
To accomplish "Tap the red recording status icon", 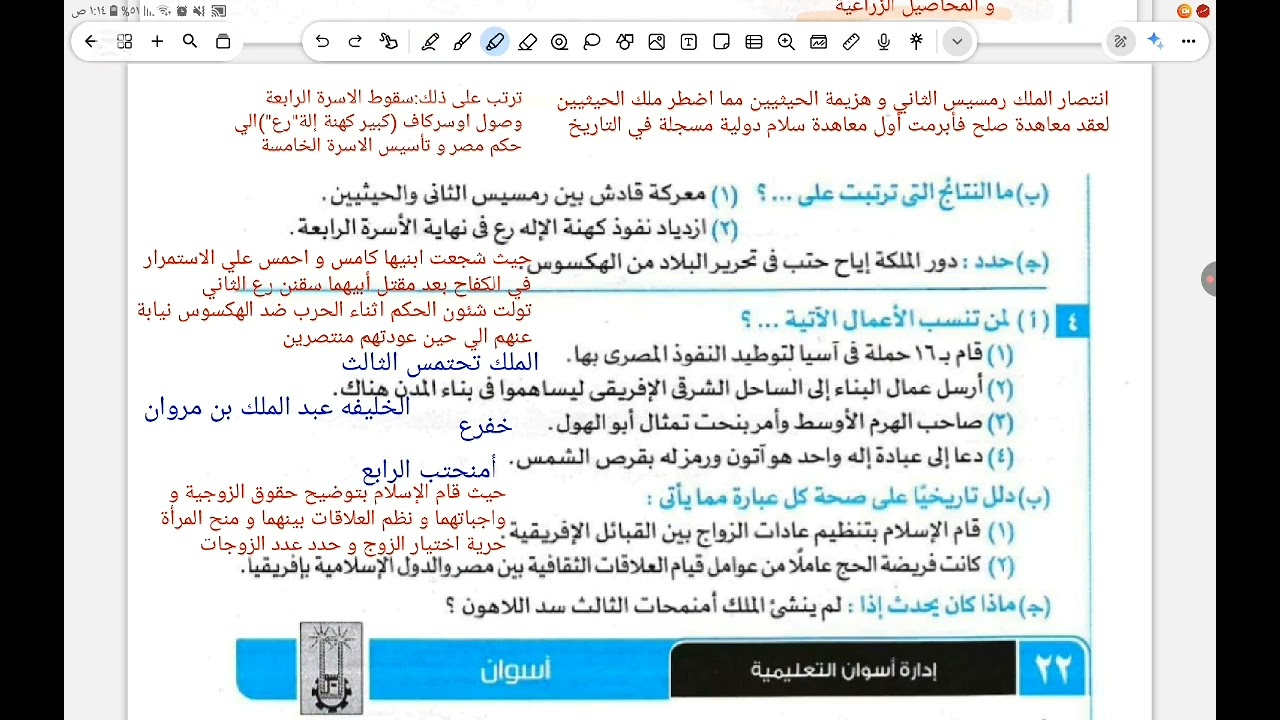I will 1203,11.
